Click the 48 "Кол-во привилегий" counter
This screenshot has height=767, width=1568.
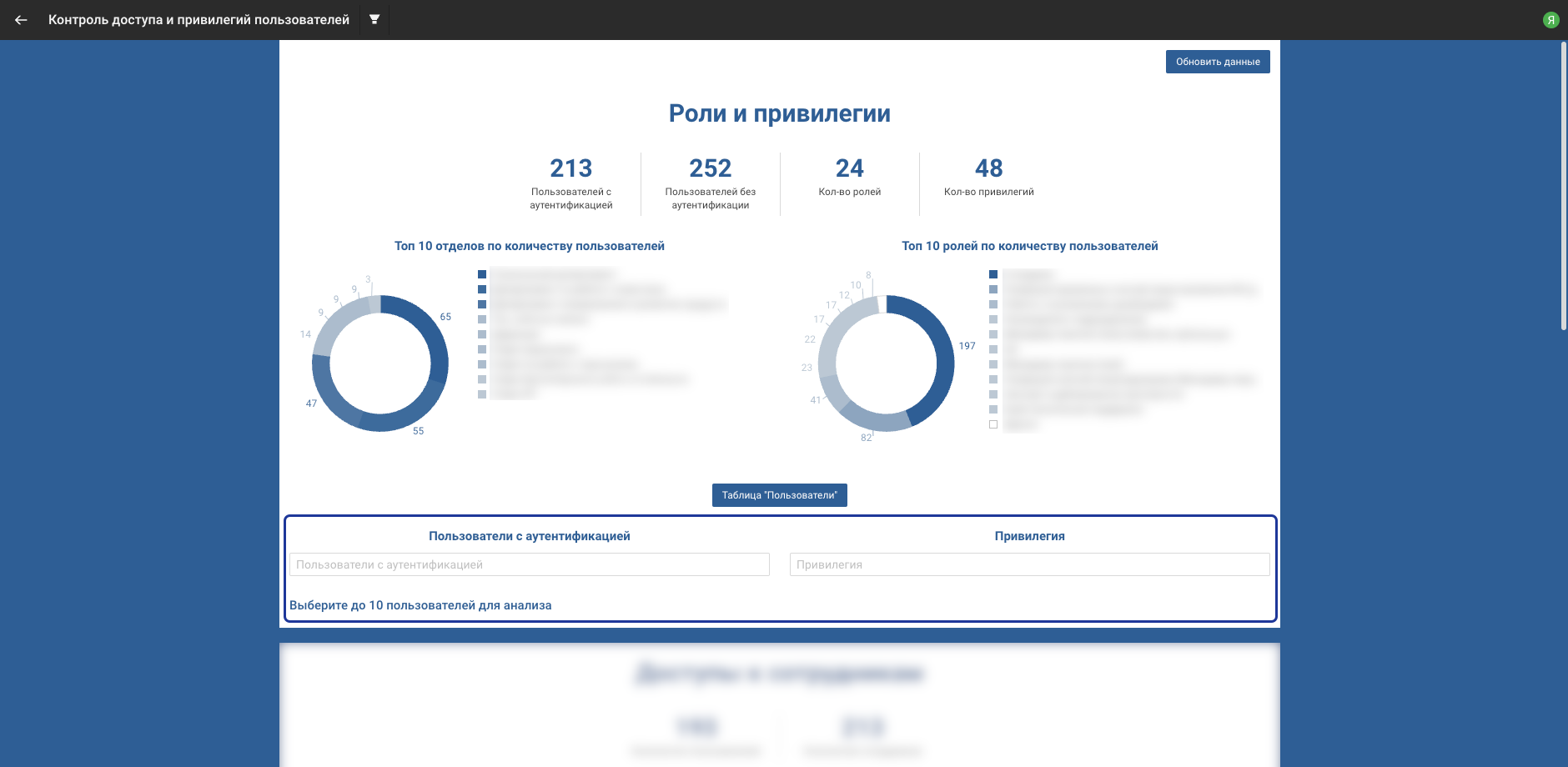(x=988, y=169)
